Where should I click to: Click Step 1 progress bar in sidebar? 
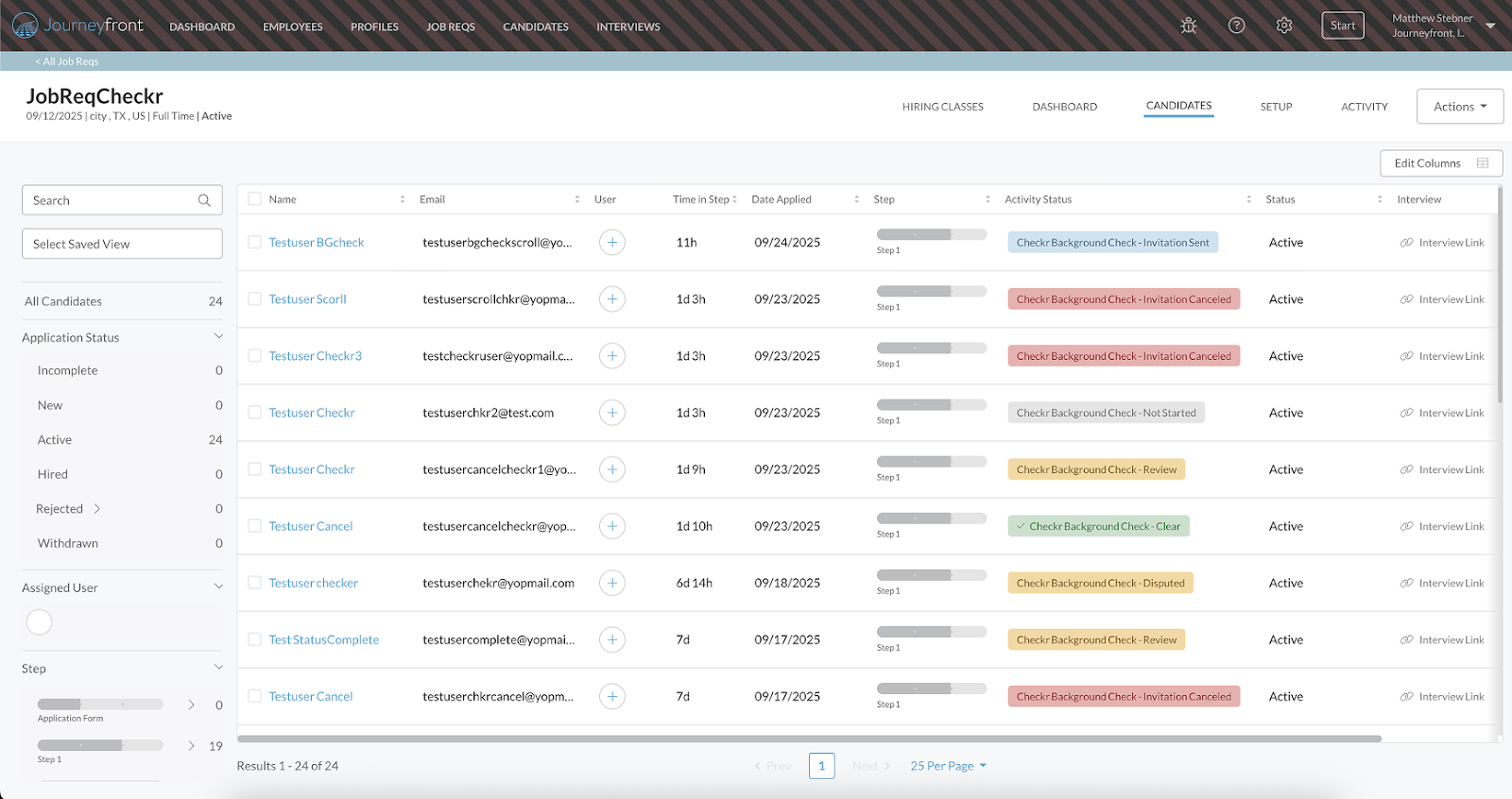coord(100,745)
